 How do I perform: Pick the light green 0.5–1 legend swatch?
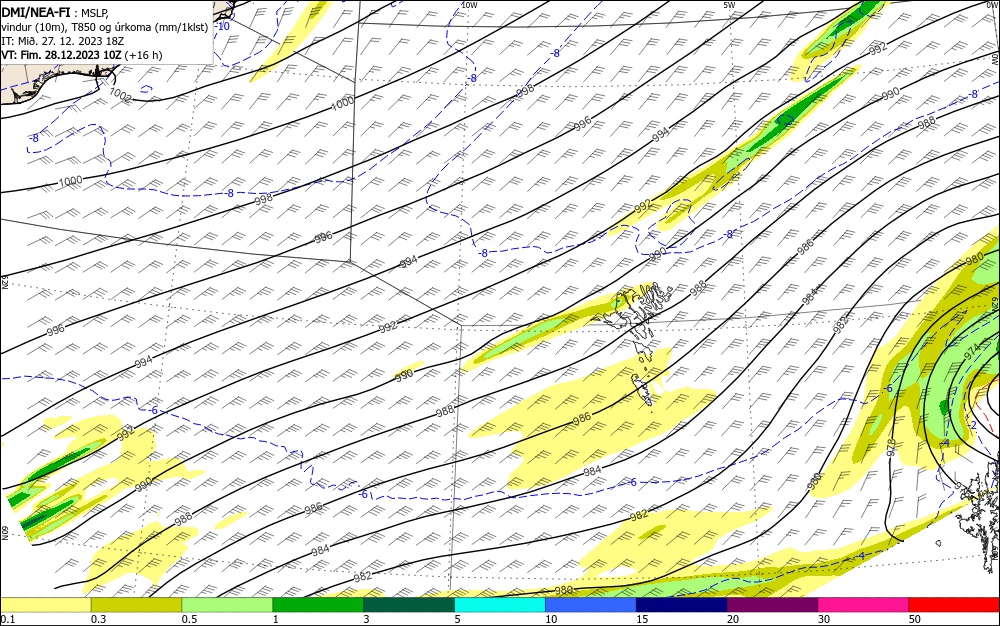[227, 605]
